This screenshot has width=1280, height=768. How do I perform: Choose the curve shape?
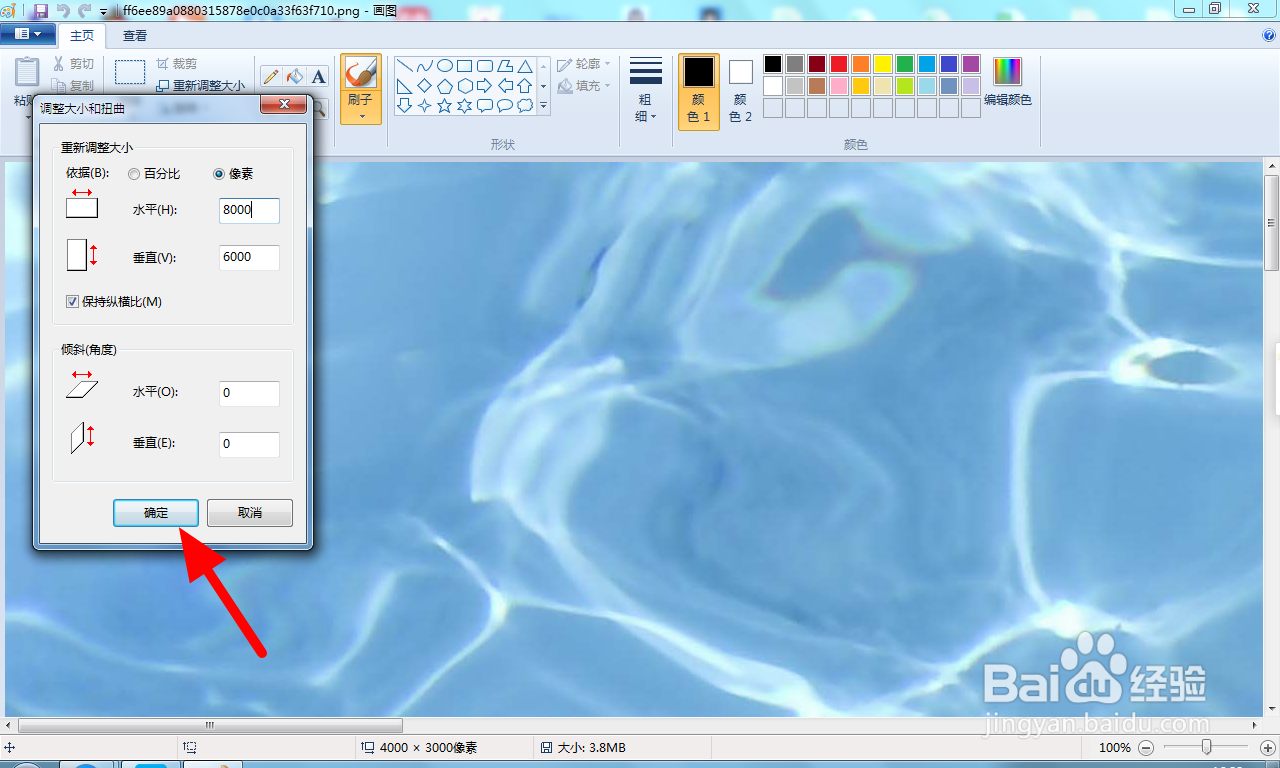point(425,66)
